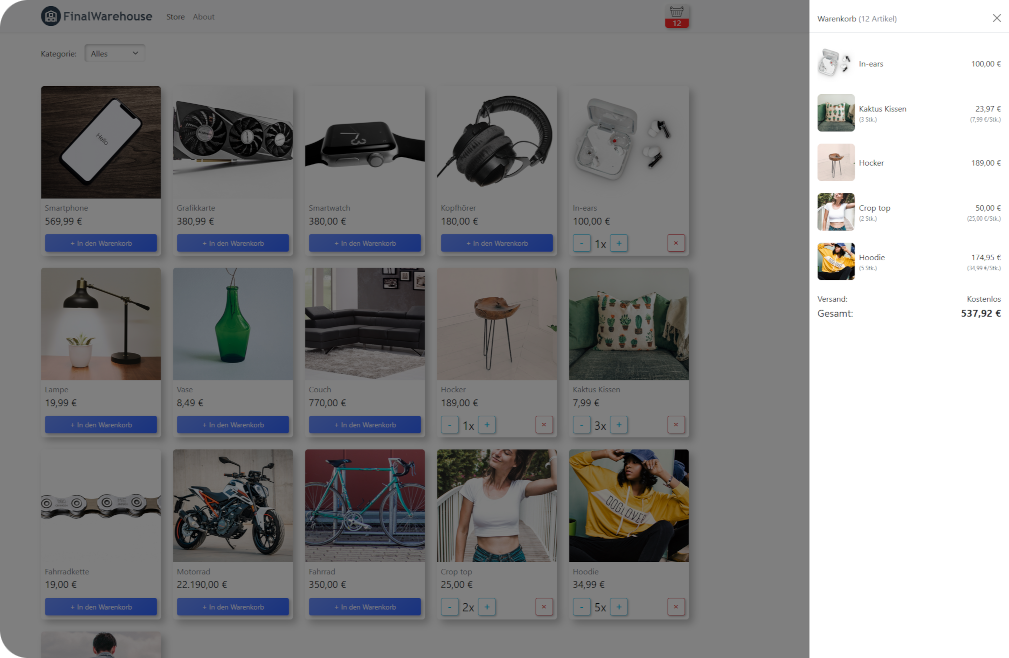The height and width of the screenshot is (658, 1009).
Task: Open the cart via the red basket icon
Action: click(x=676, y=16)
